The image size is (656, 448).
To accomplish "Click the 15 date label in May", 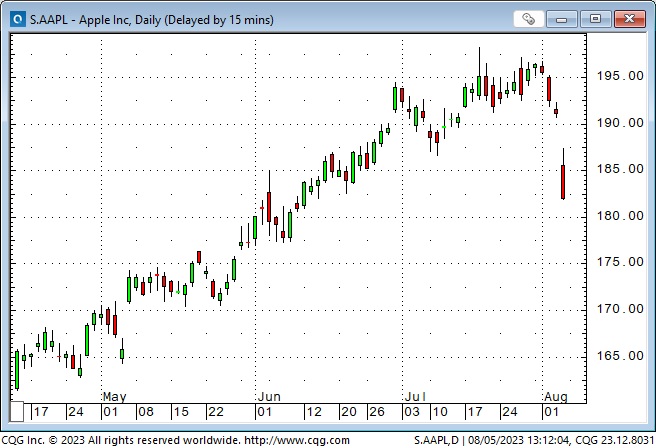I will (x=181, y=412).
